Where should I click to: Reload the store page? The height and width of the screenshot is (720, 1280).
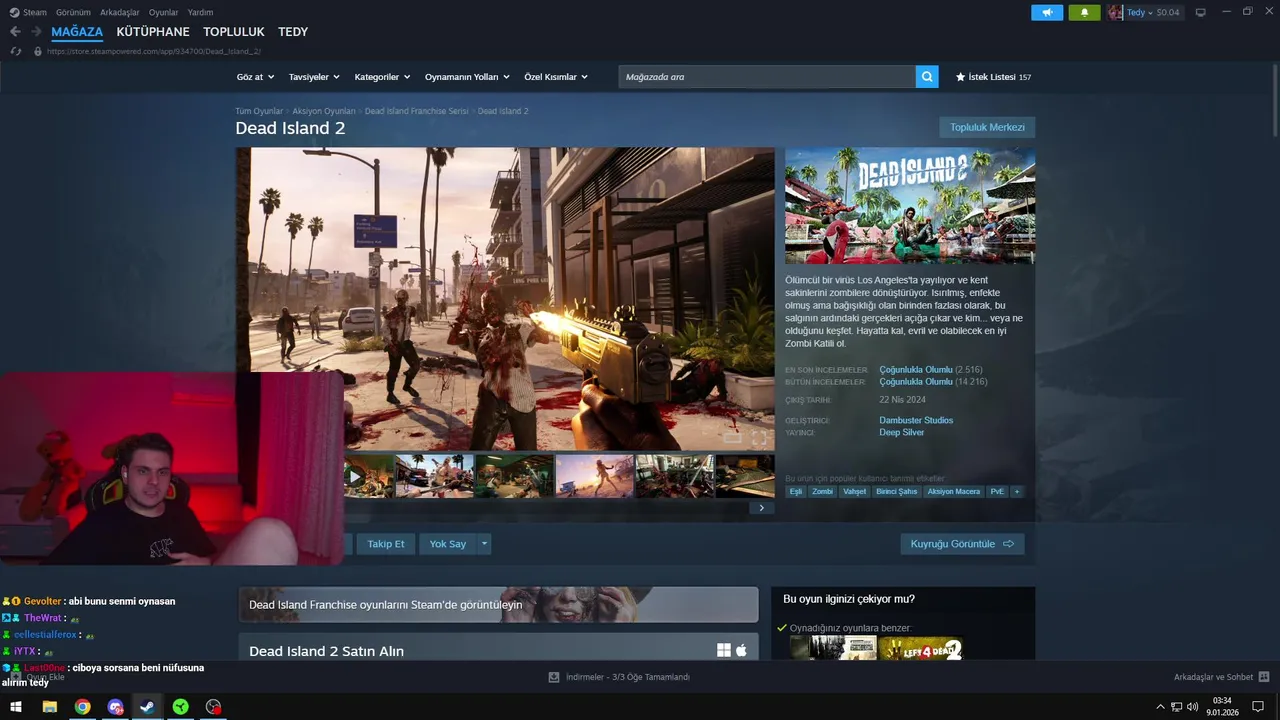coord(16,51)
